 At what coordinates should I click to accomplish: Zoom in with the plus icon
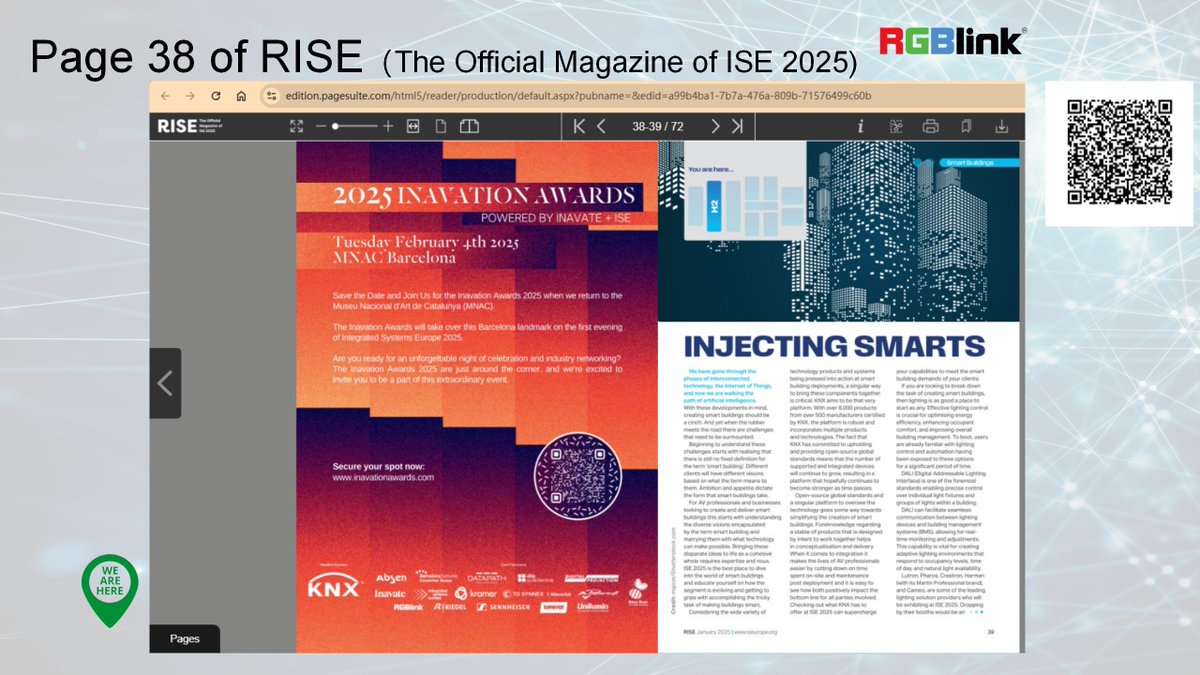point(387,126)
